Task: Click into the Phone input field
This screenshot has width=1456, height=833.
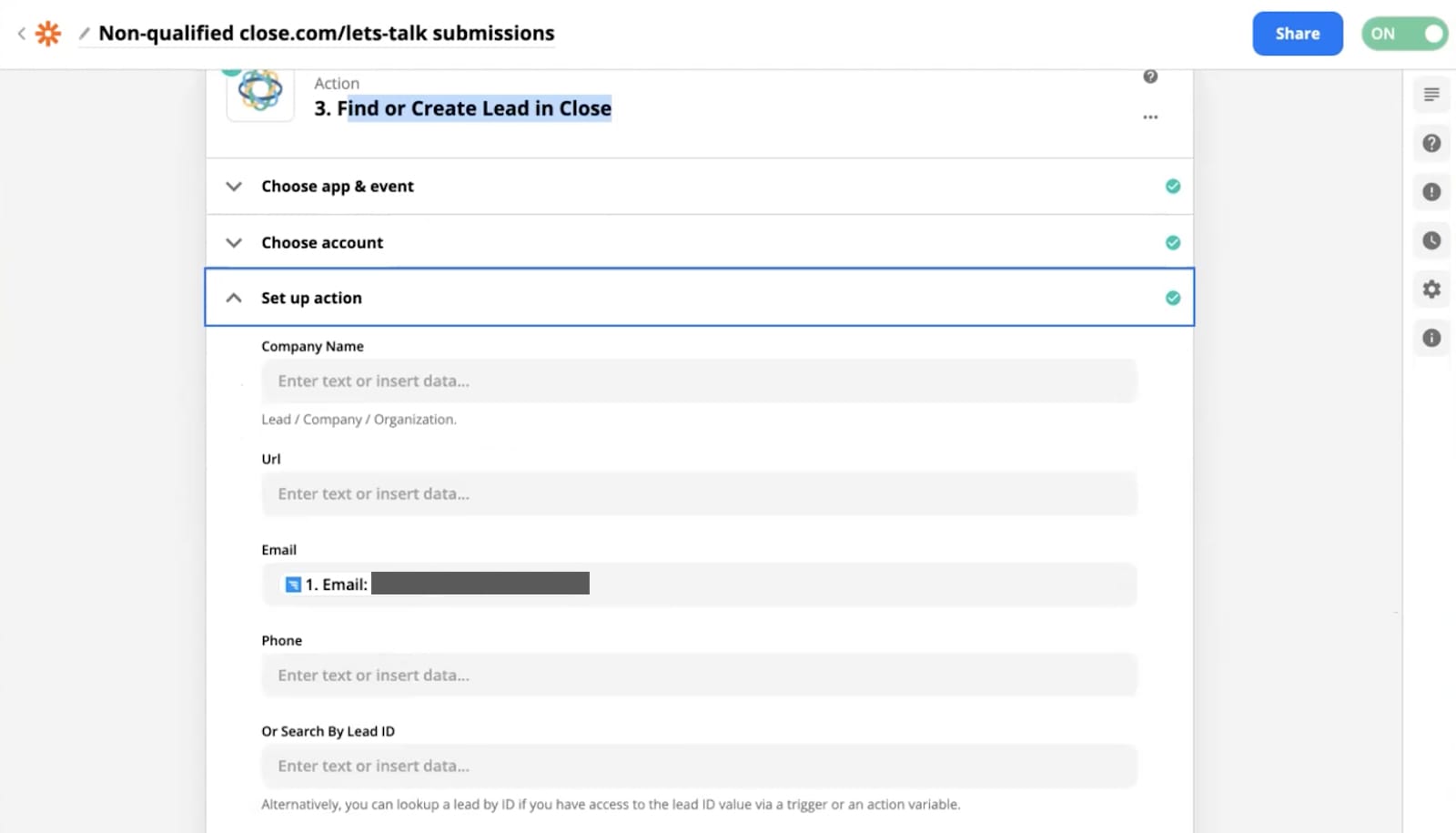Action: pyautogui.click(x=699, y=676)
